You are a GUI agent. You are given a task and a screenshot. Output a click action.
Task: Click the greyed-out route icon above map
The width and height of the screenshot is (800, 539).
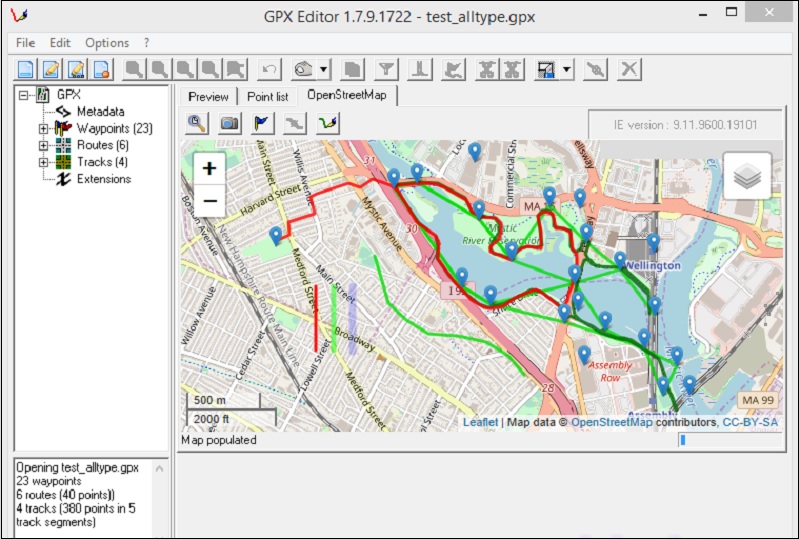295,123
